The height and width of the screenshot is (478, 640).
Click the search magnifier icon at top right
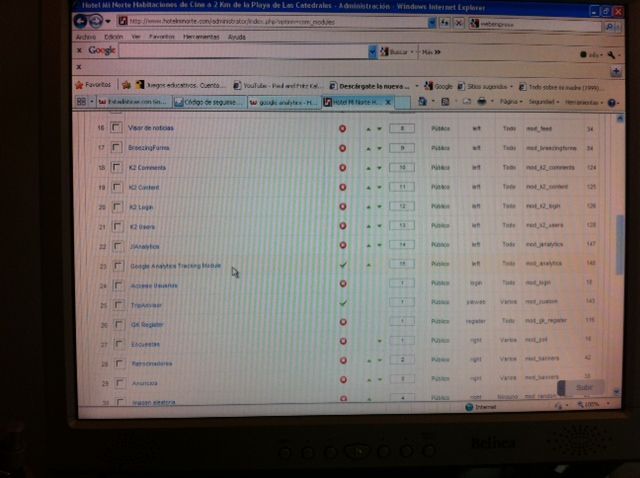tap(609, 27)
